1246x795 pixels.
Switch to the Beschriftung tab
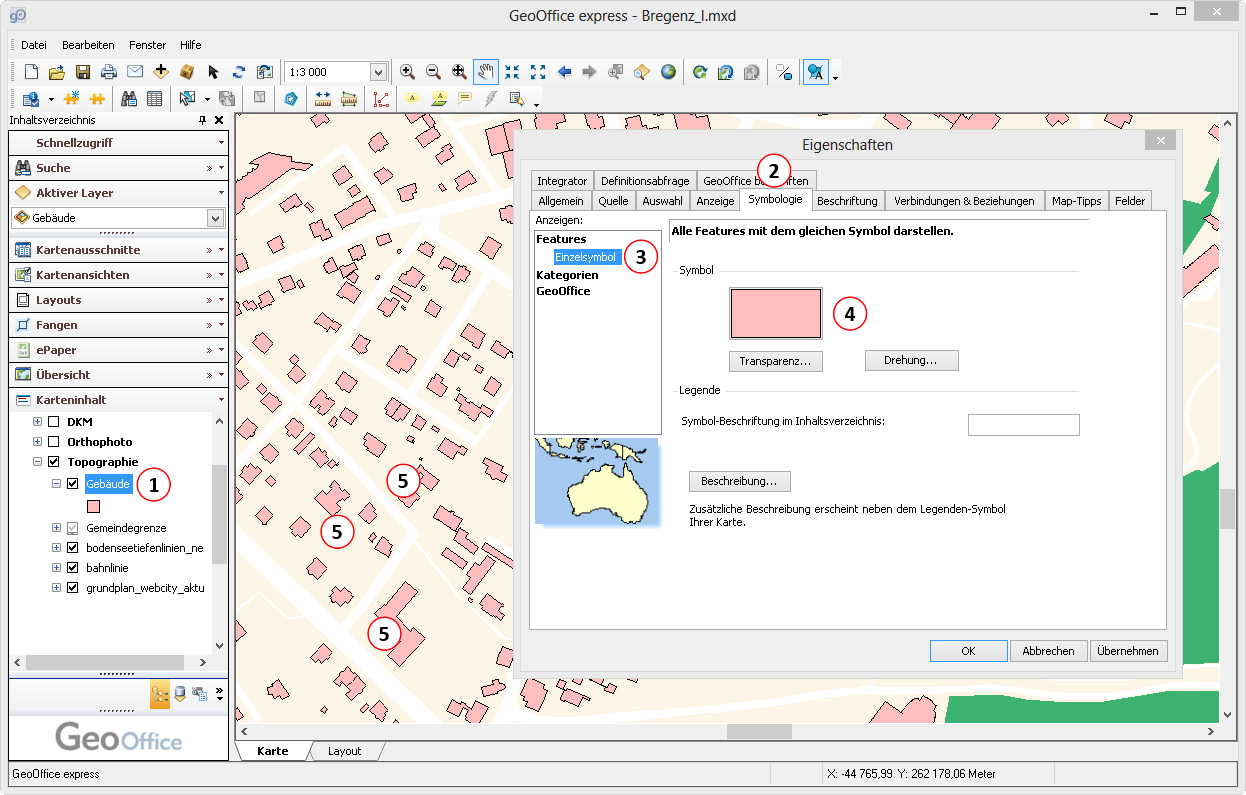pyautogui.click(x=846, y=201)
